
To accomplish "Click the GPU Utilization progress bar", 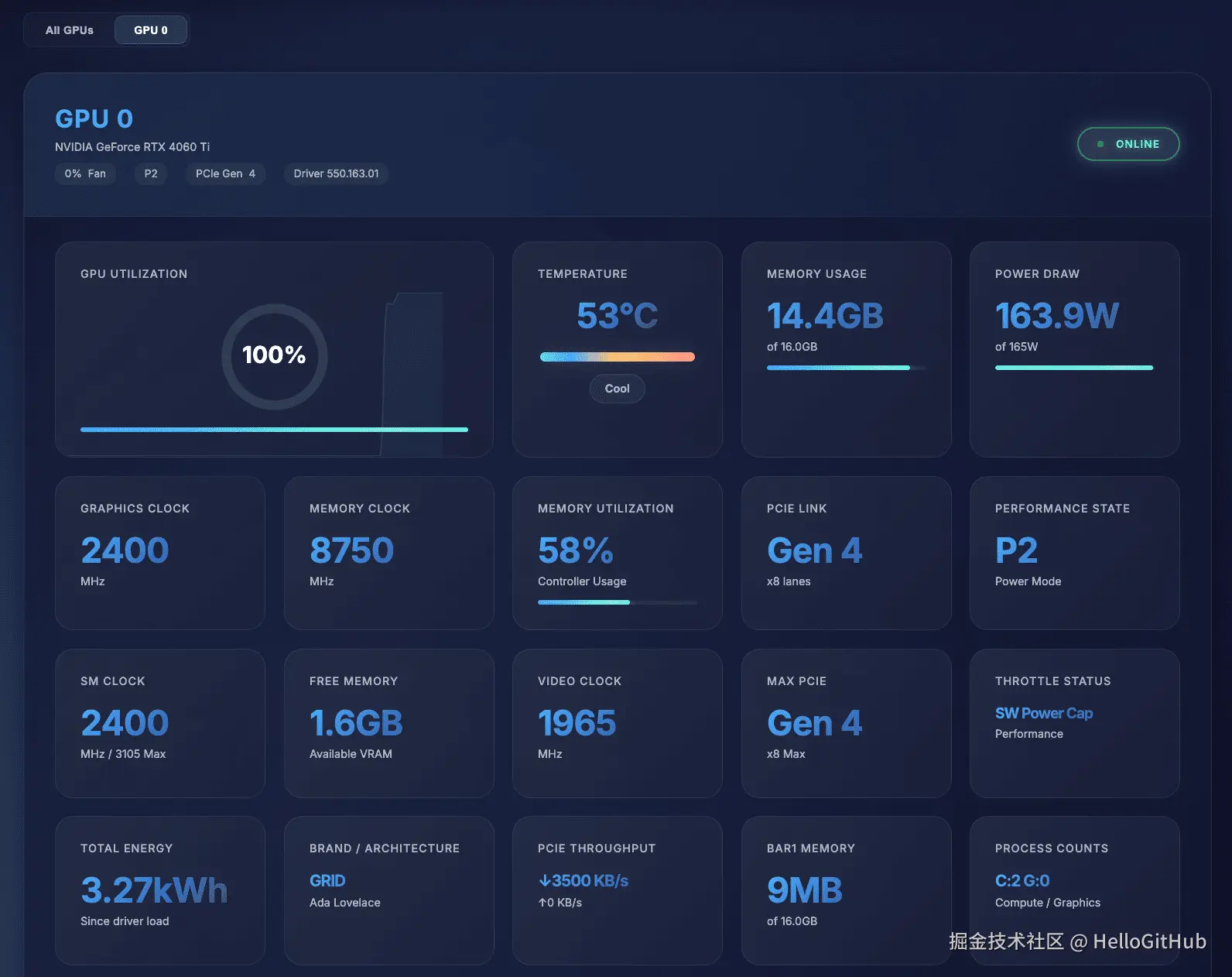I will point(274,430).
